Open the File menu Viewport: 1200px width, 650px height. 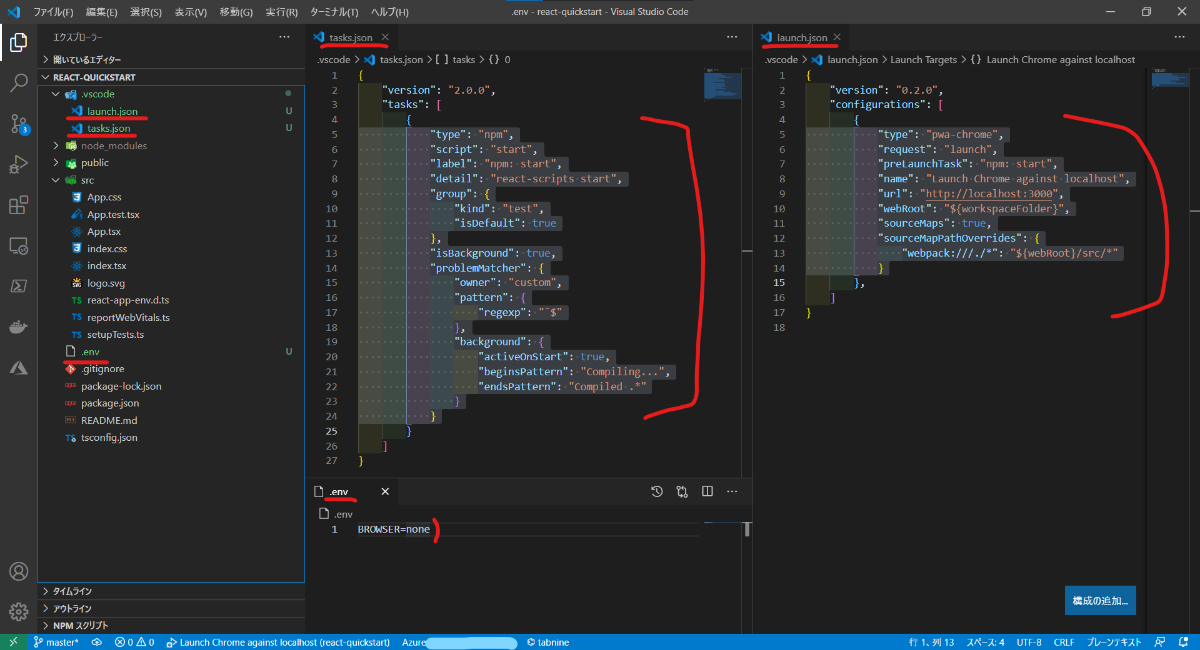[52, 12]
